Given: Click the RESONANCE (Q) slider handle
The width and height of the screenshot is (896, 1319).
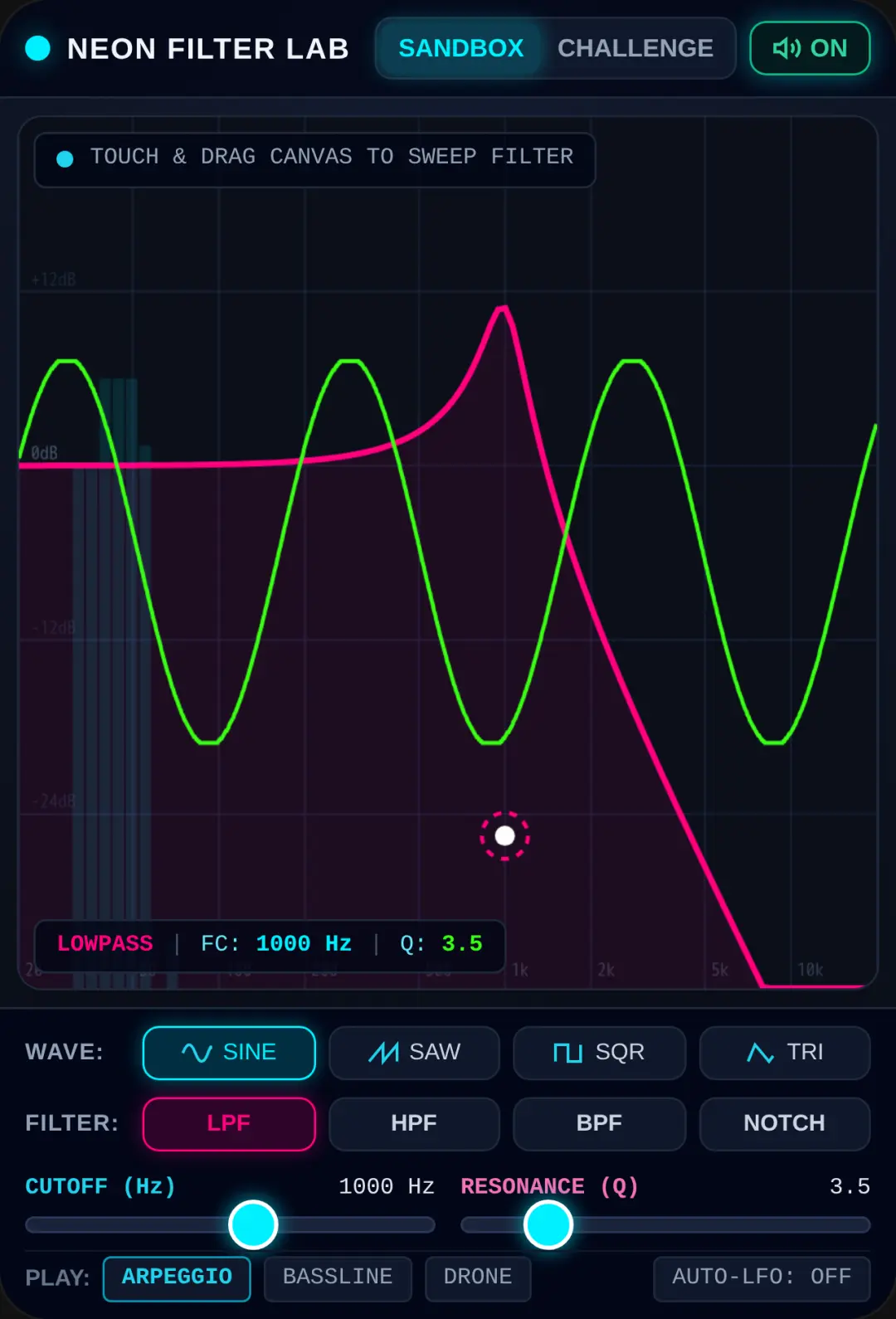Looking at the screenshot, I should pos(548,1224).
